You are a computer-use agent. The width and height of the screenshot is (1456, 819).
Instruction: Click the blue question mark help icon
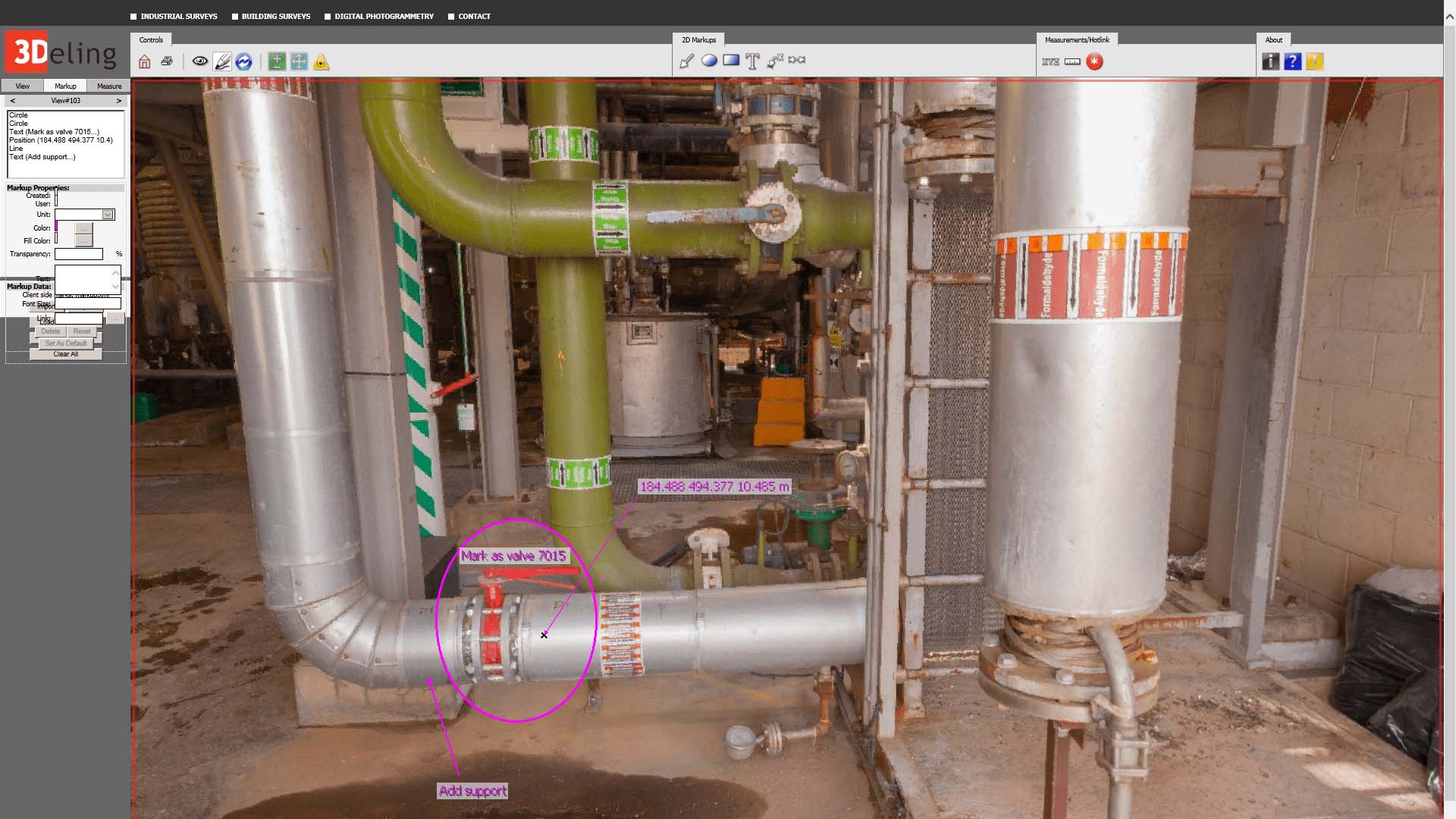click(1292, 61)
